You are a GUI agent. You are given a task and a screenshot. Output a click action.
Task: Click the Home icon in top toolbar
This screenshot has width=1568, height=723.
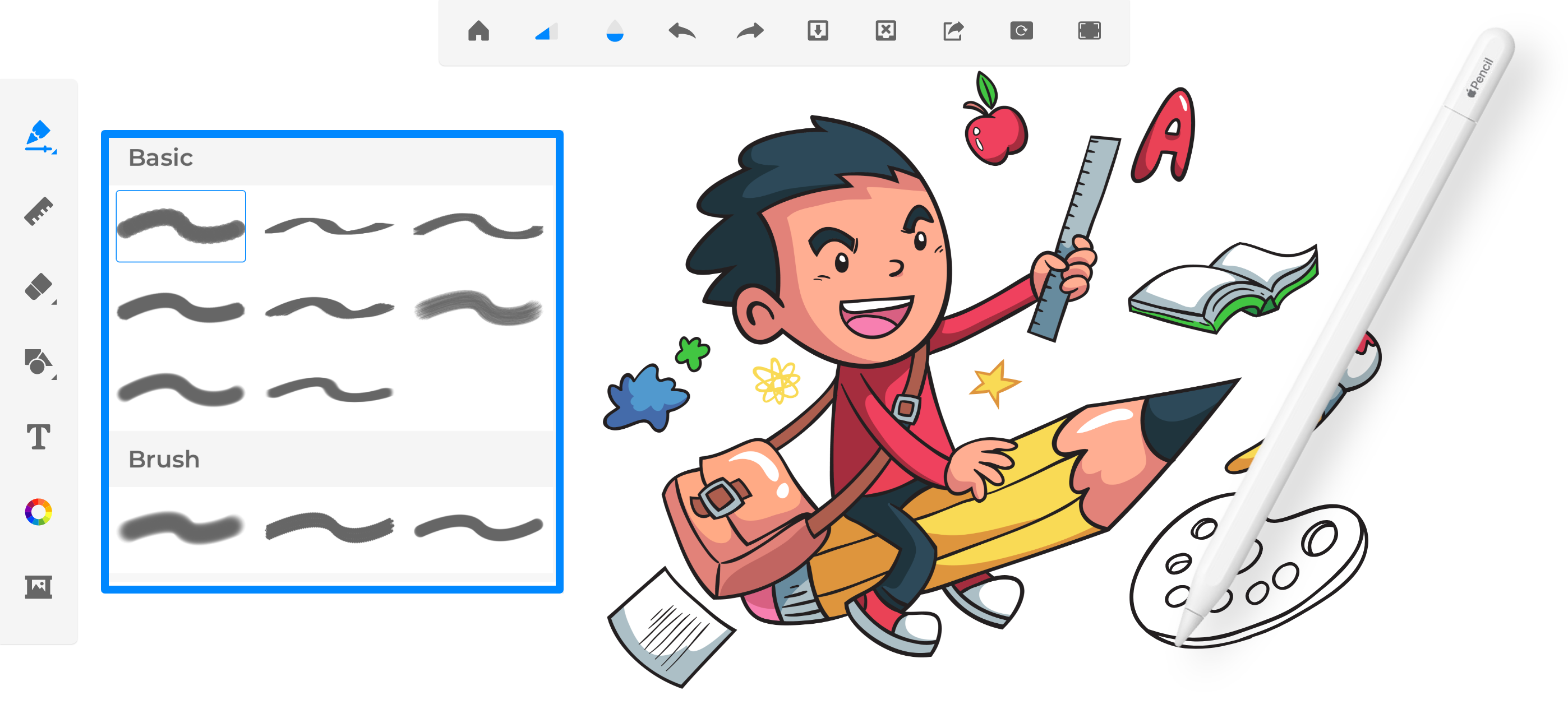click(x=478, y=31)
